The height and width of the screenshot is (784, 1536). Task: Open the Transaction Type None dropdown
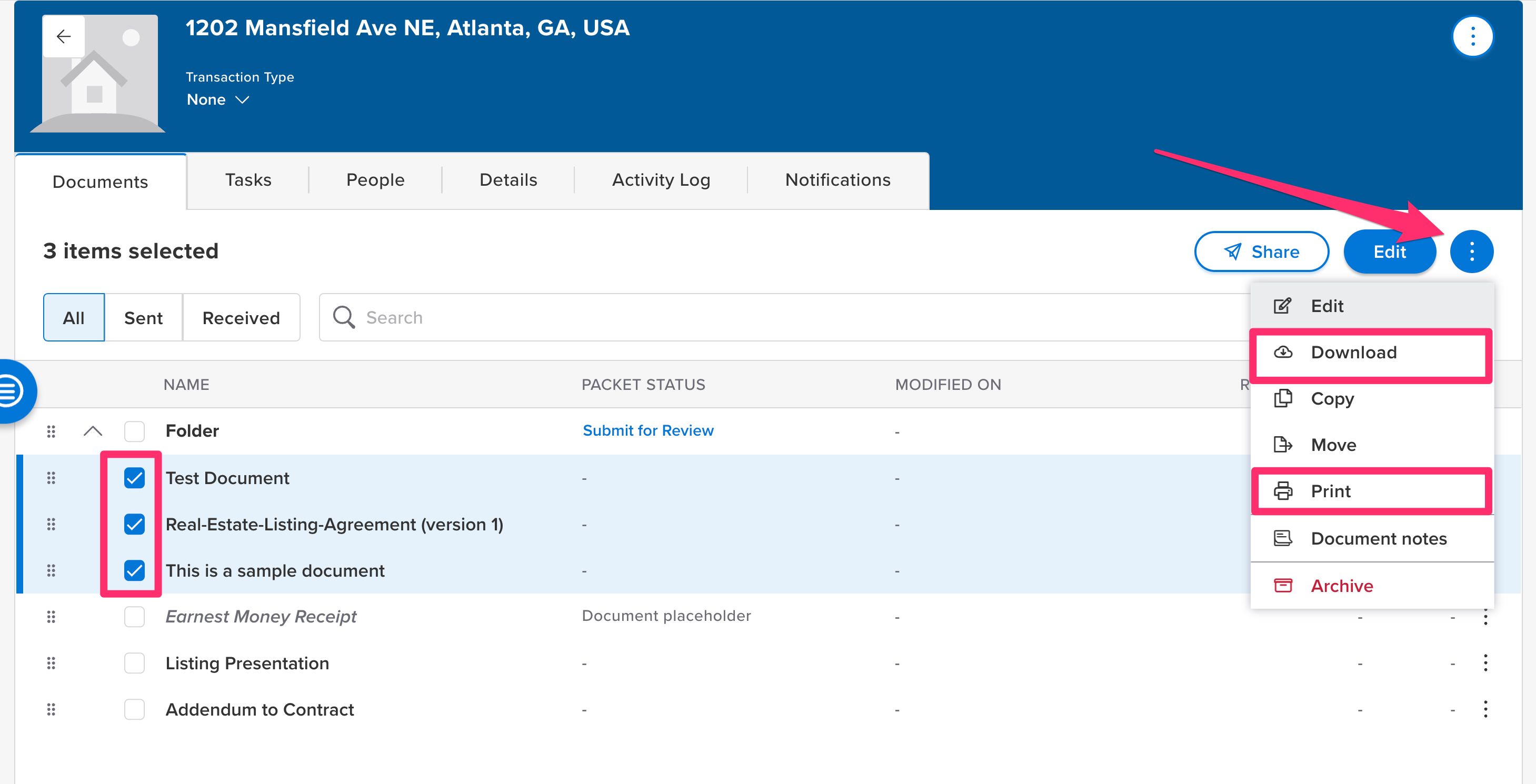[x=217, y=99]
